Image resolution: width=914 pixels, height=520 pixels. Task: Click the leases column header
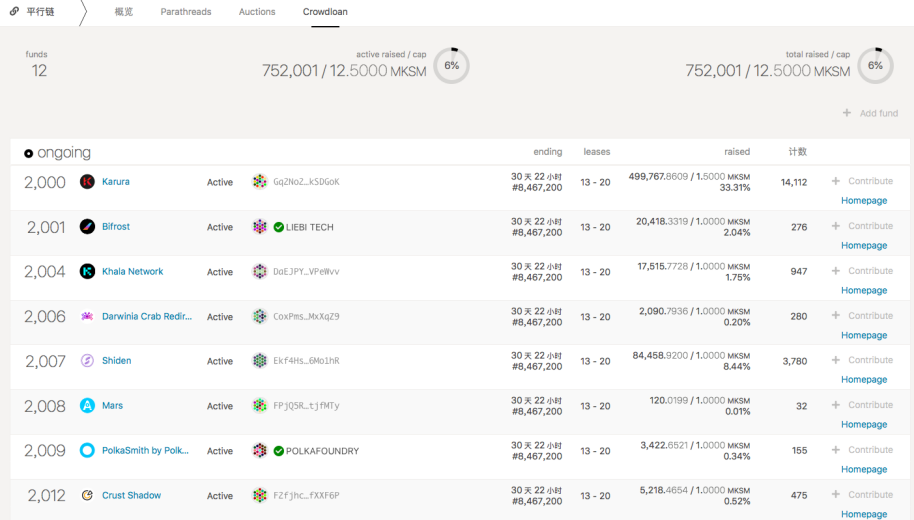coord(597,152)
